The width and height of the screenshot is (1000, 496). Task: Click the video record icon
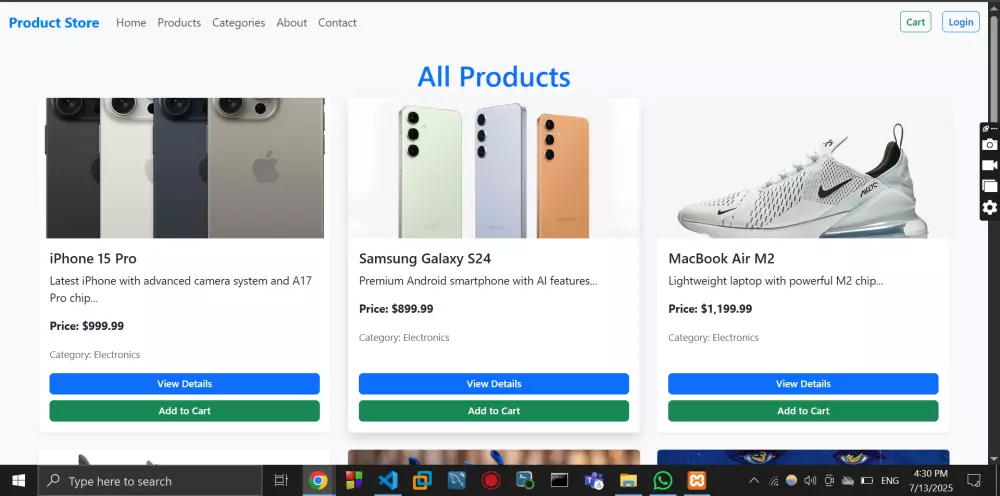[x=989, y=165]
